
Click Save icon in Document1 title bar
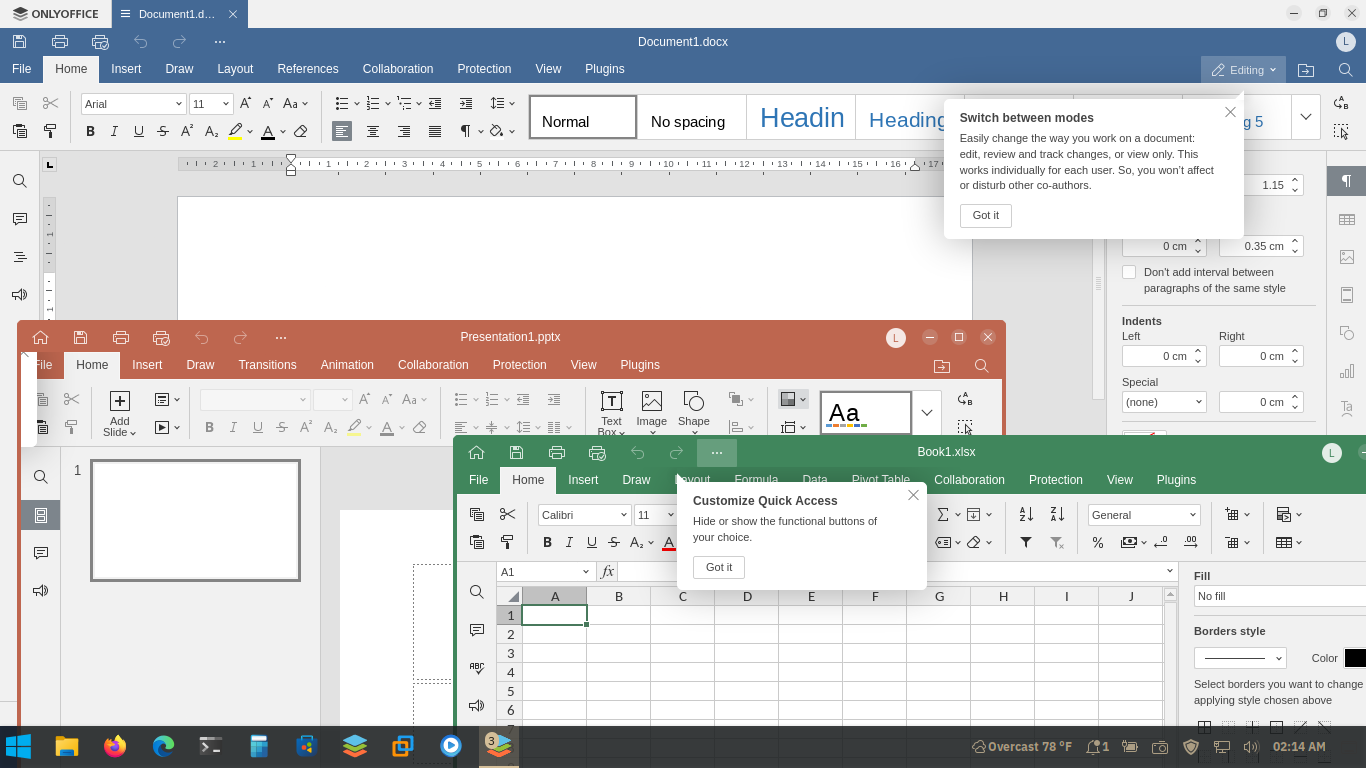click(20, 41)
